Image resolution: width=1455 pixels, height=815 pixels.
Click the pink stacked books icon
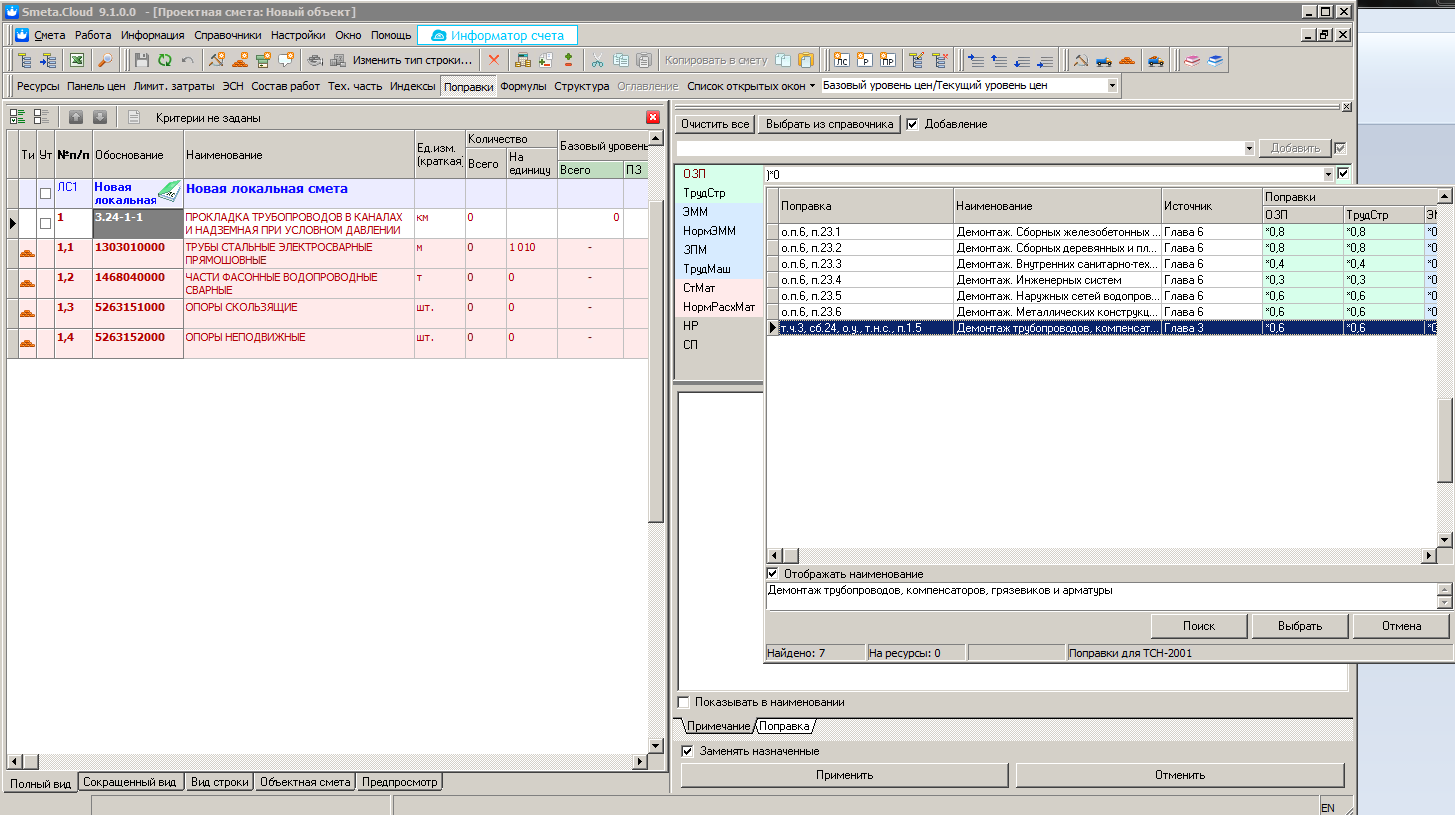tap(1193, 60)
